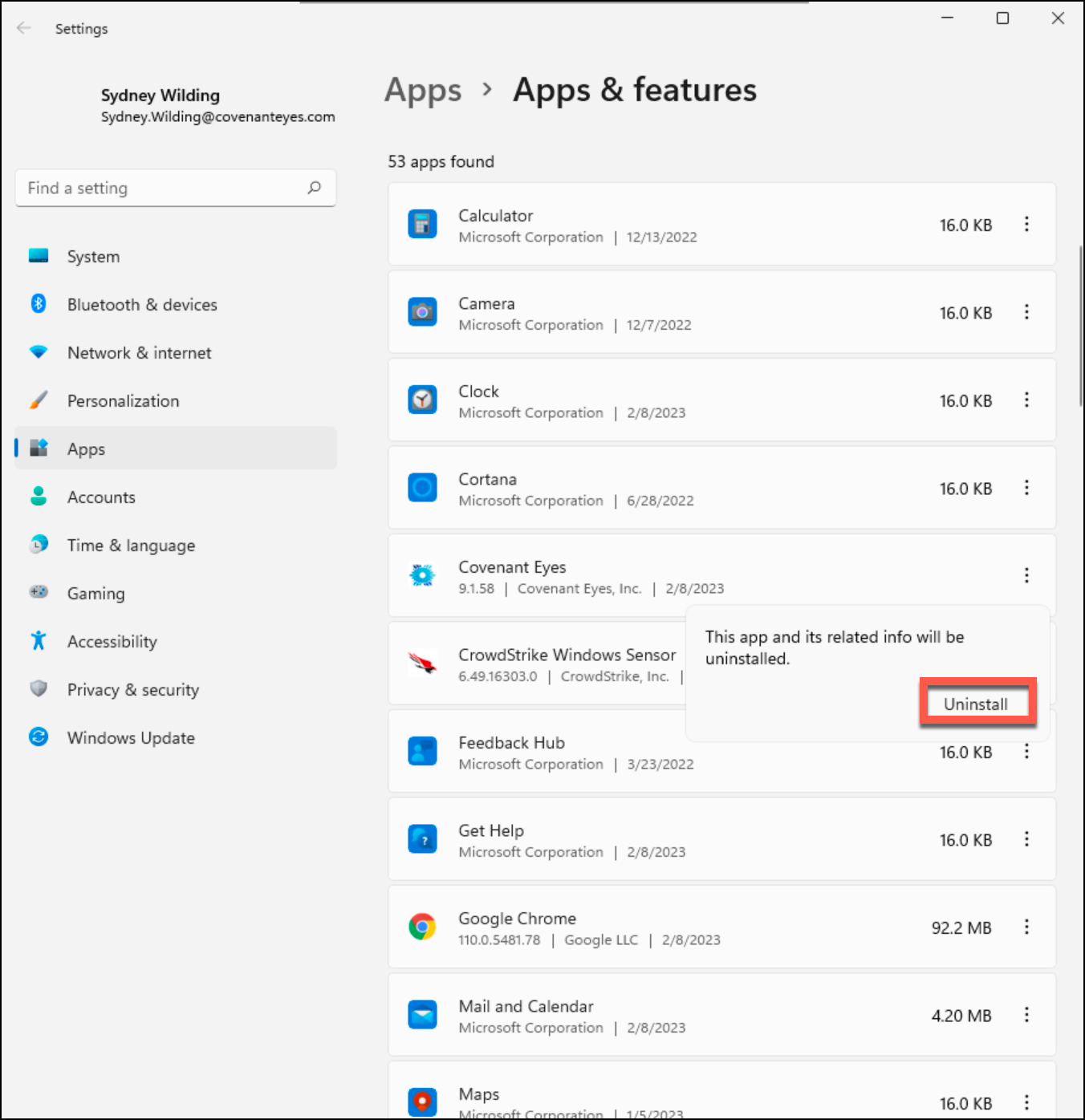This screenshot has height=1120, width=1085.
Task: Go to Privacy & security settings
Action: tap(132, 689)
